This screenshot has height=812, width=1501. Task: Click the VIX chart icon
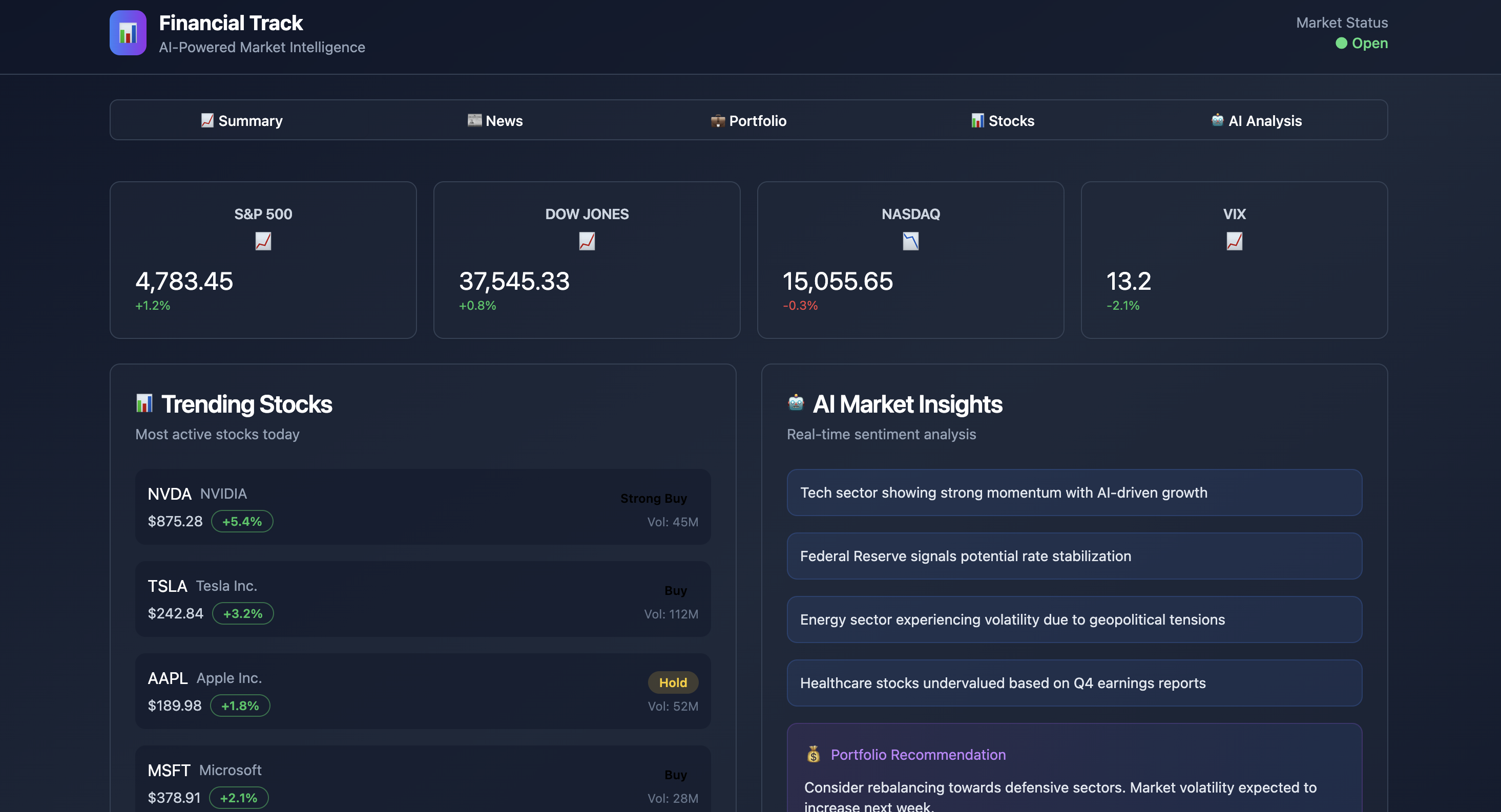[1234, 241]
